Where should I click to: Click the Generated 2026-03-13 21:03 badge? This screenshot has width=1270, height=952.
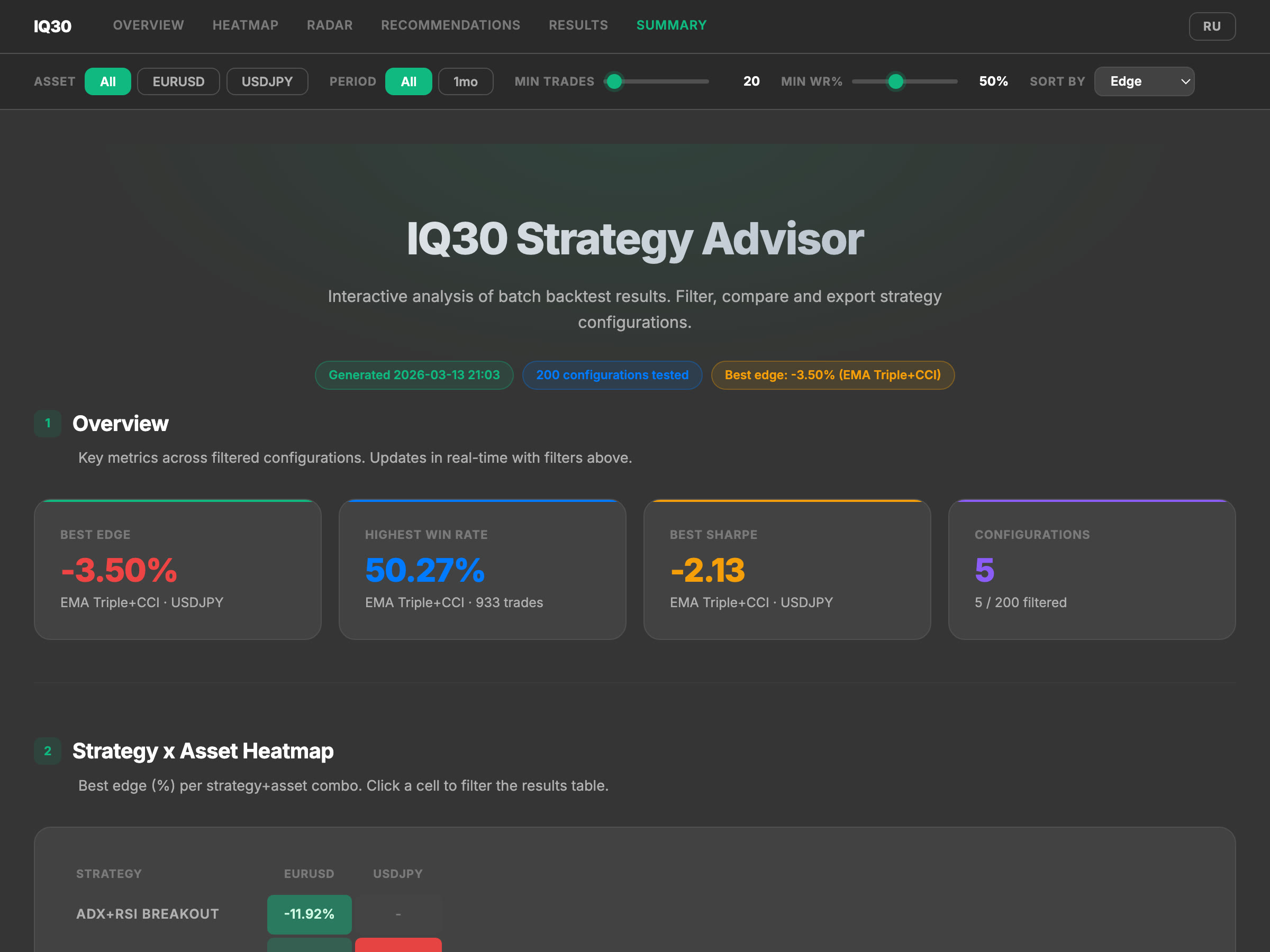pos(414,376)
